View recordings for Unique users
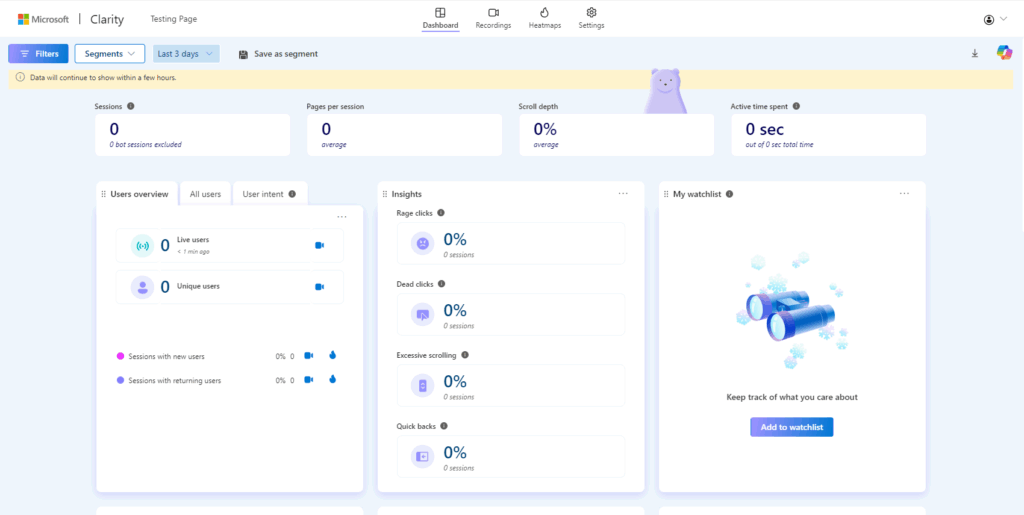The image size is (1024, 515). pyautogui.click(x=319, y=287)
